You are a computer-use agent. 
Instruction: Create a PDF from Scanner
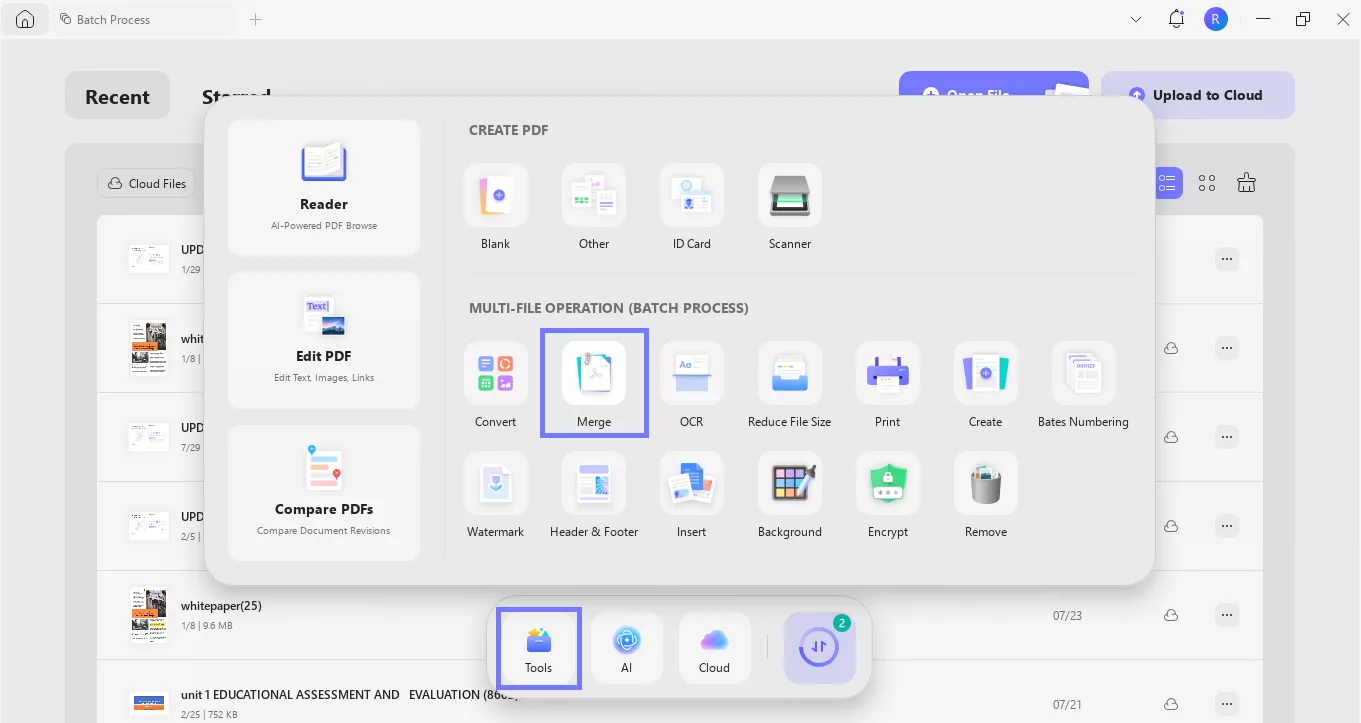coord(789,203)
